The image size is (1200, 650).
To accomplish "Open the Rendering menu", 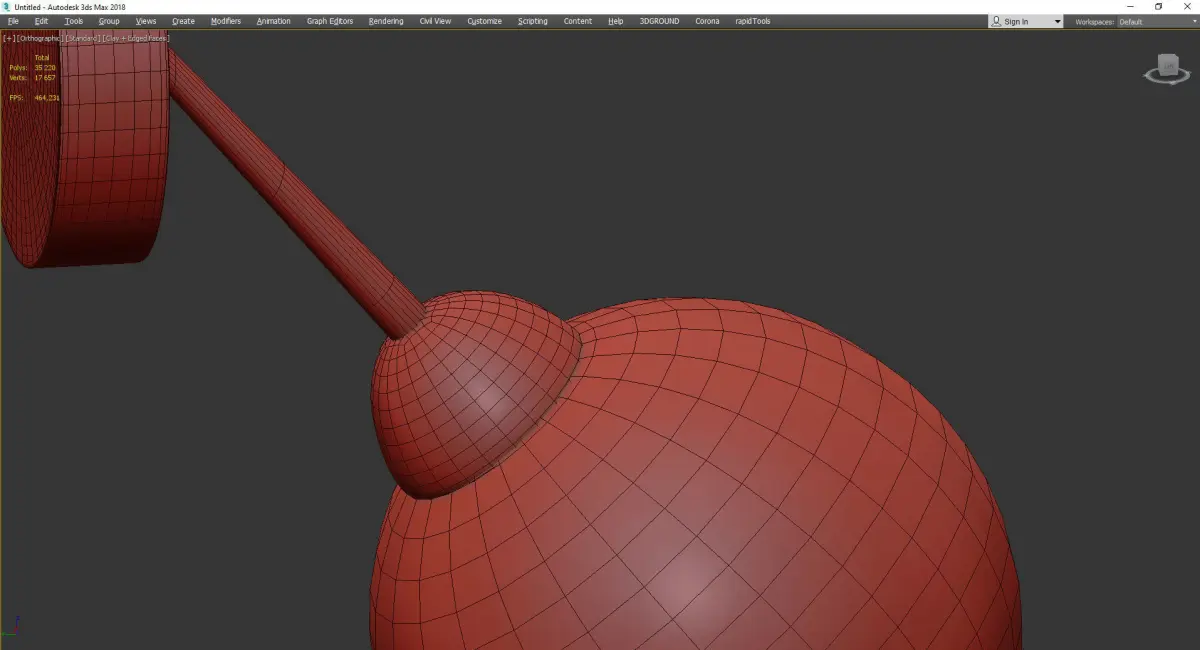I will pyautogui.click(x=386, y=21).
